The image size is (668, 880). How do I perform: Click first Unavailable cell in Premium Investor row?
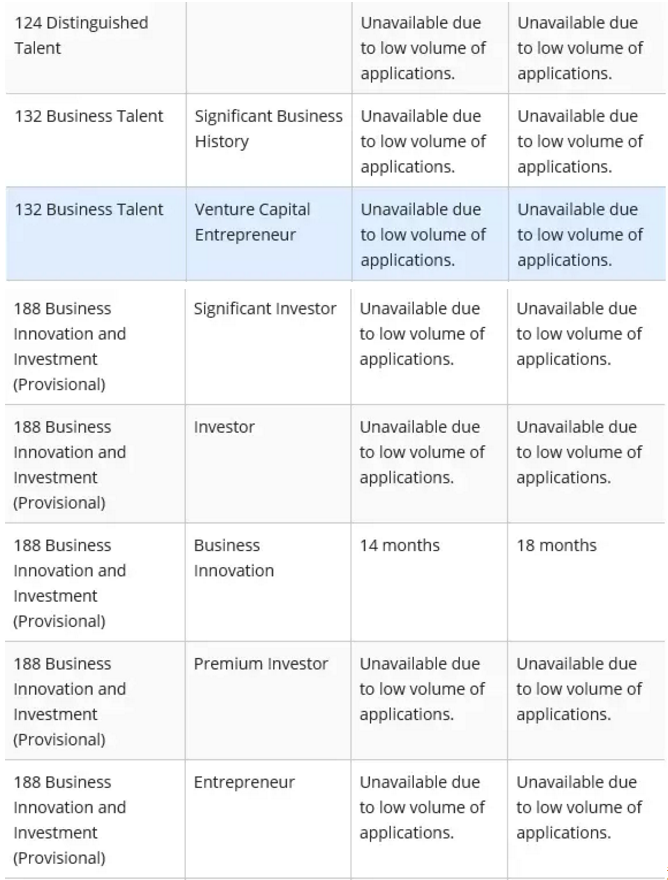point(429,701)
